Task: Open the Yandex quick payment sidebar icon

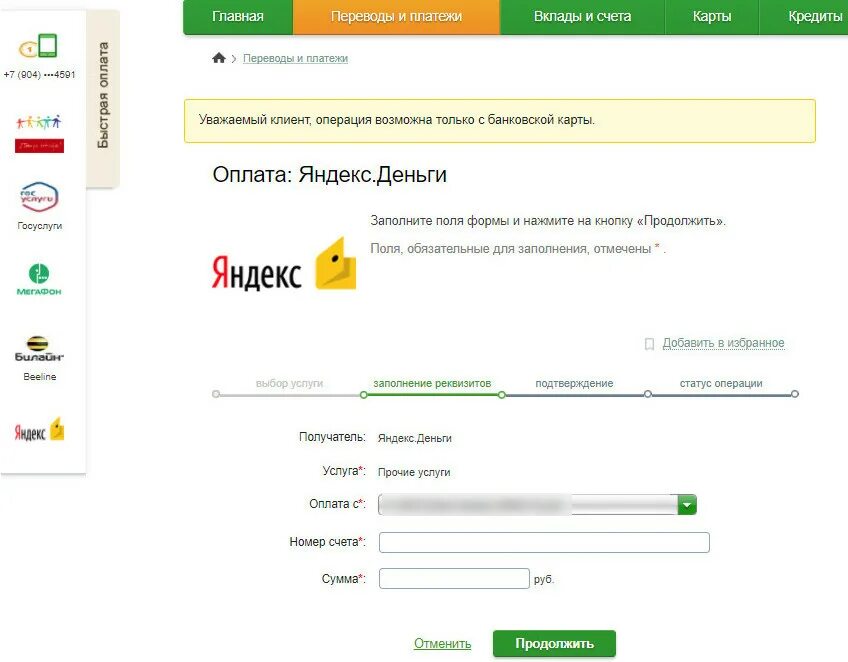Action: click(x=39, y=430)
